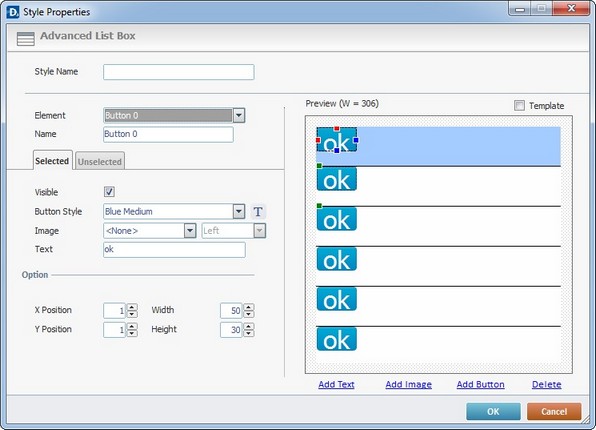Screen dimensions: 596x430
Task: Expand the Element dropdown
Action: [239, 116]
